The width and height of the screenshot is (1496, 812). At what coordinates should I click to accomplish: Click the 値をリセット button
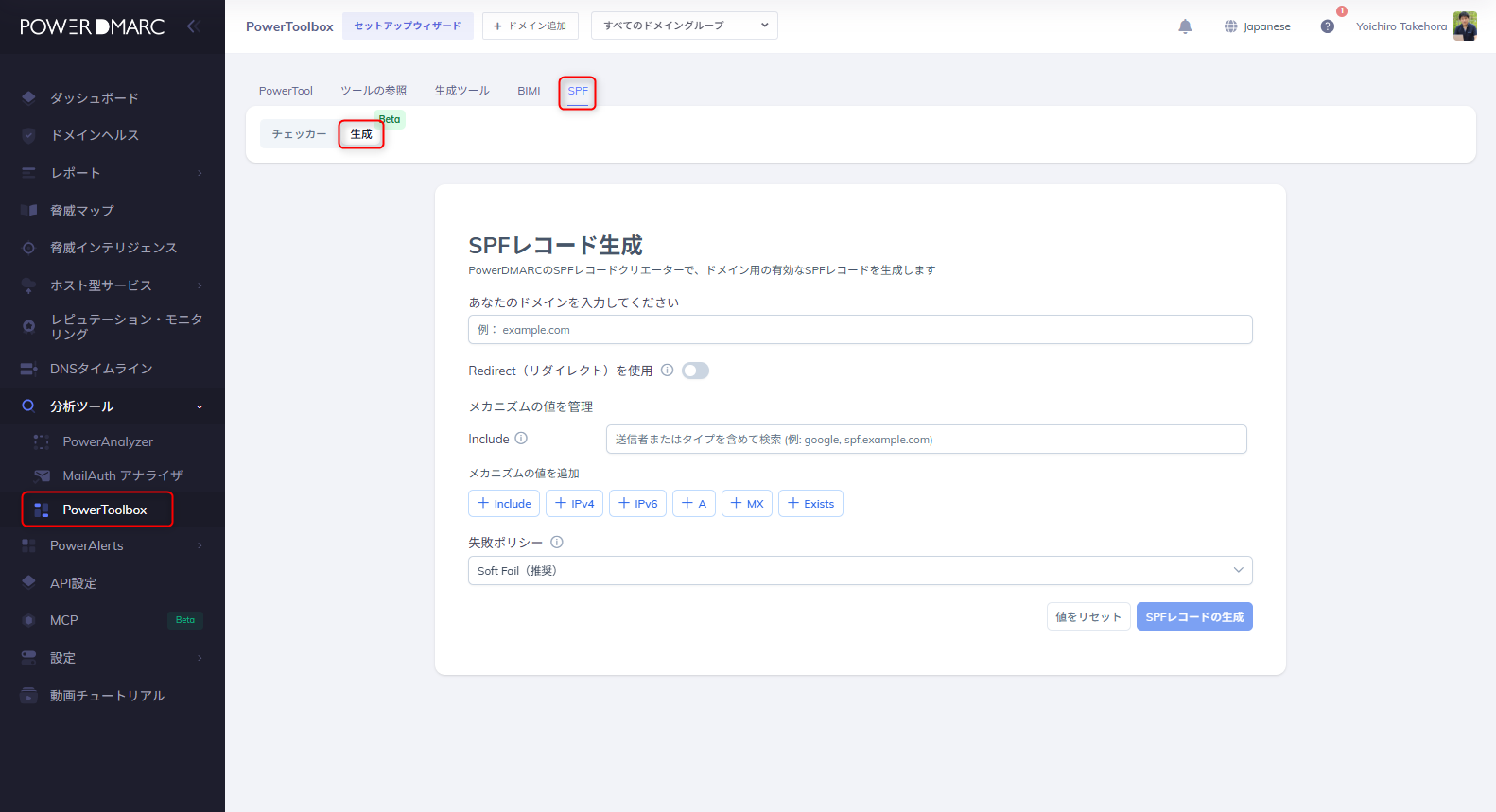click(1088, 616)
